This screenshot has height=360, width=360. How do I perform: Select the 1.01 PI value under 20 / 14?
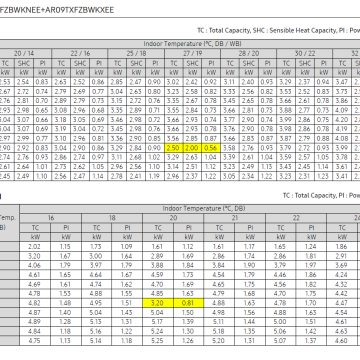click(x=43, y=167)
